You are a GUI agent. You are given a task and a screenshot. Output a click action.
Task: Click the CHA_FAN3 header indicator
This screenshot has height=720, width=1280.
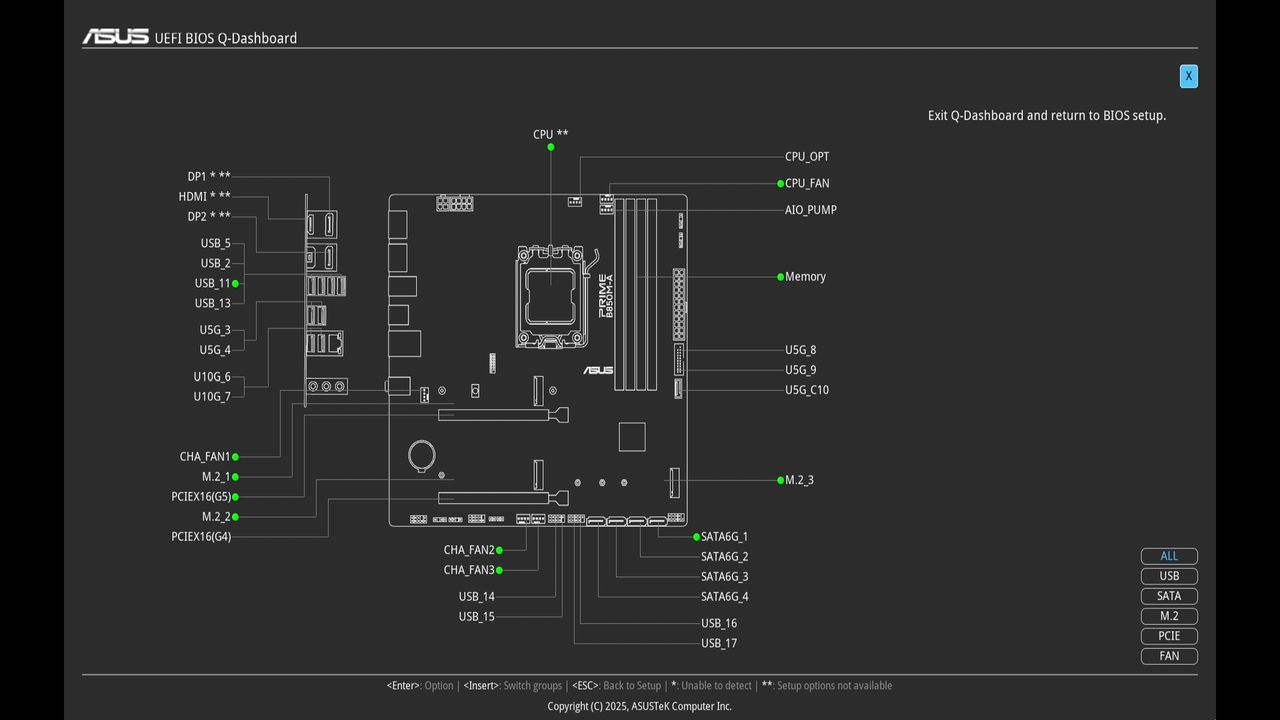(499, 569)
